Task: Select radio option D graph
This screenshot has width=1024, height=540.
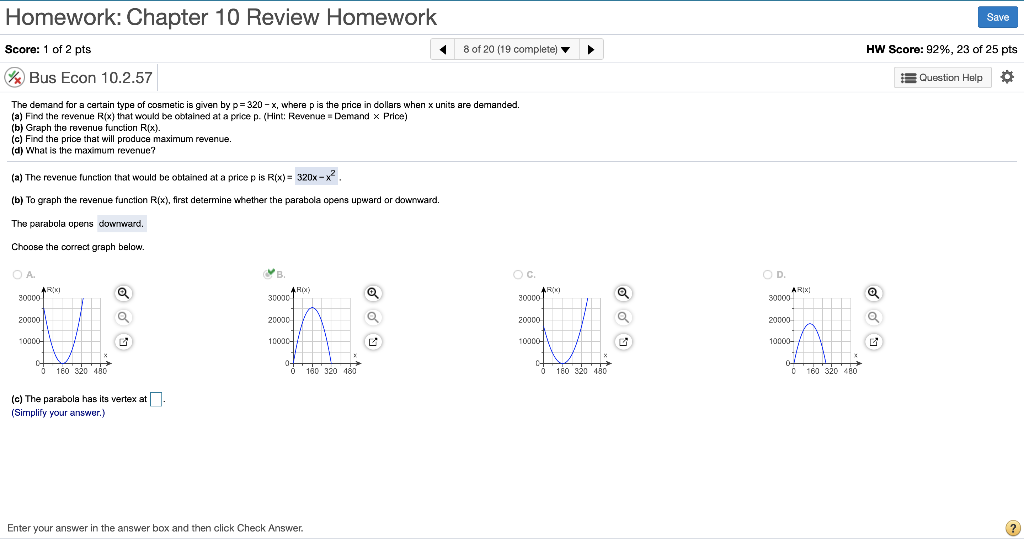Action: pyautogui.click(x=768, y=274)
